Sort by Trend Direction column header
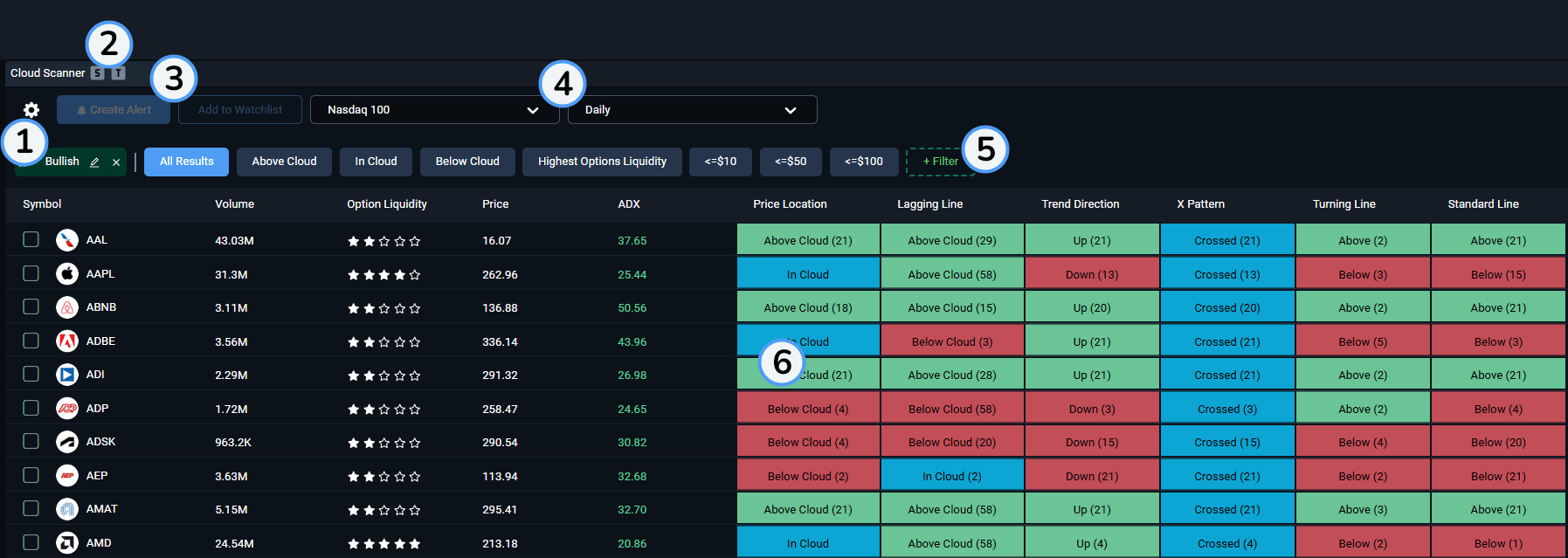The image size is (1568, 558). (1080, 204)
